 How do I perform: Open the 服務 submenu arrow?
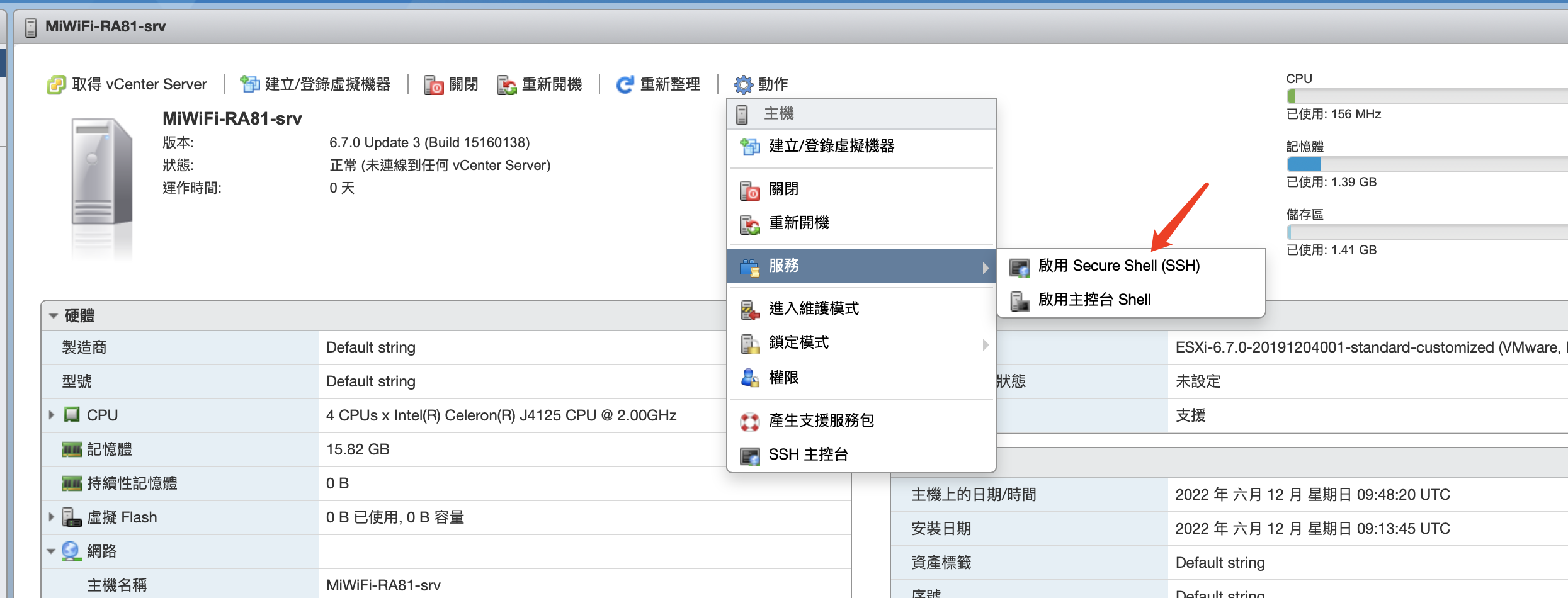pos(986,268)
